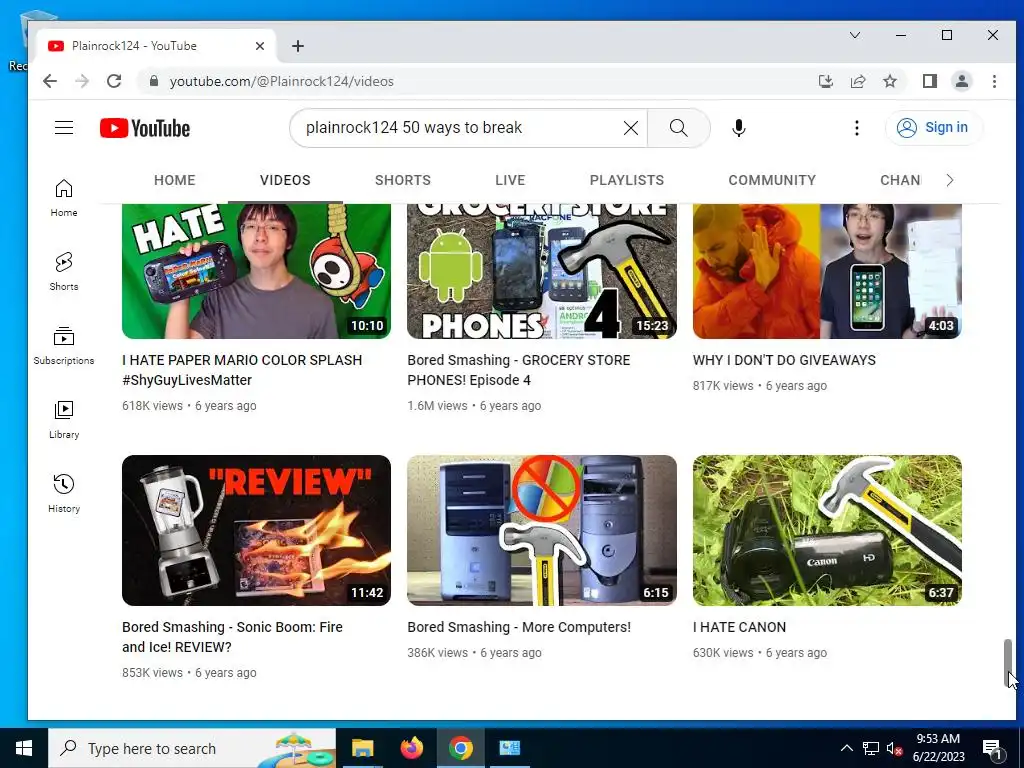Click the Sign in button
Image resolution: width=1024 pixels, height=768 pixels.
coord(933,127)
